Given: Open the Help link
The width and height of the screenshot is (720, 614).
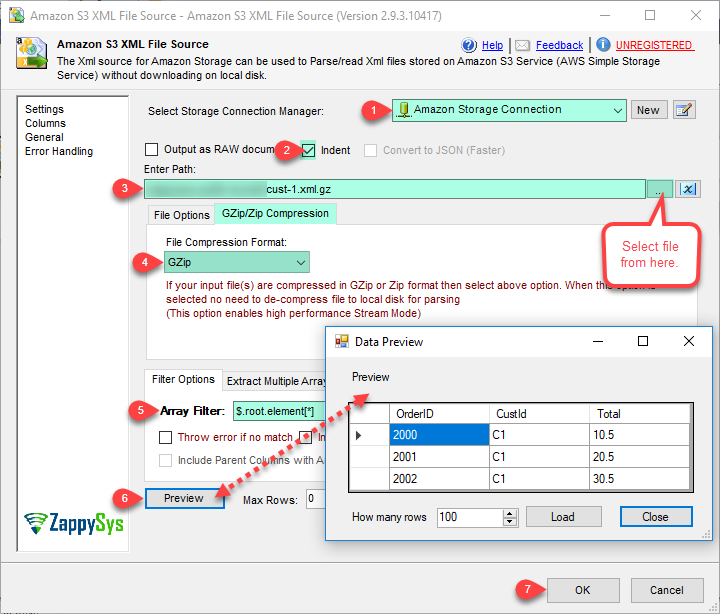Looking at the screenshot, I should click(492, 45).
